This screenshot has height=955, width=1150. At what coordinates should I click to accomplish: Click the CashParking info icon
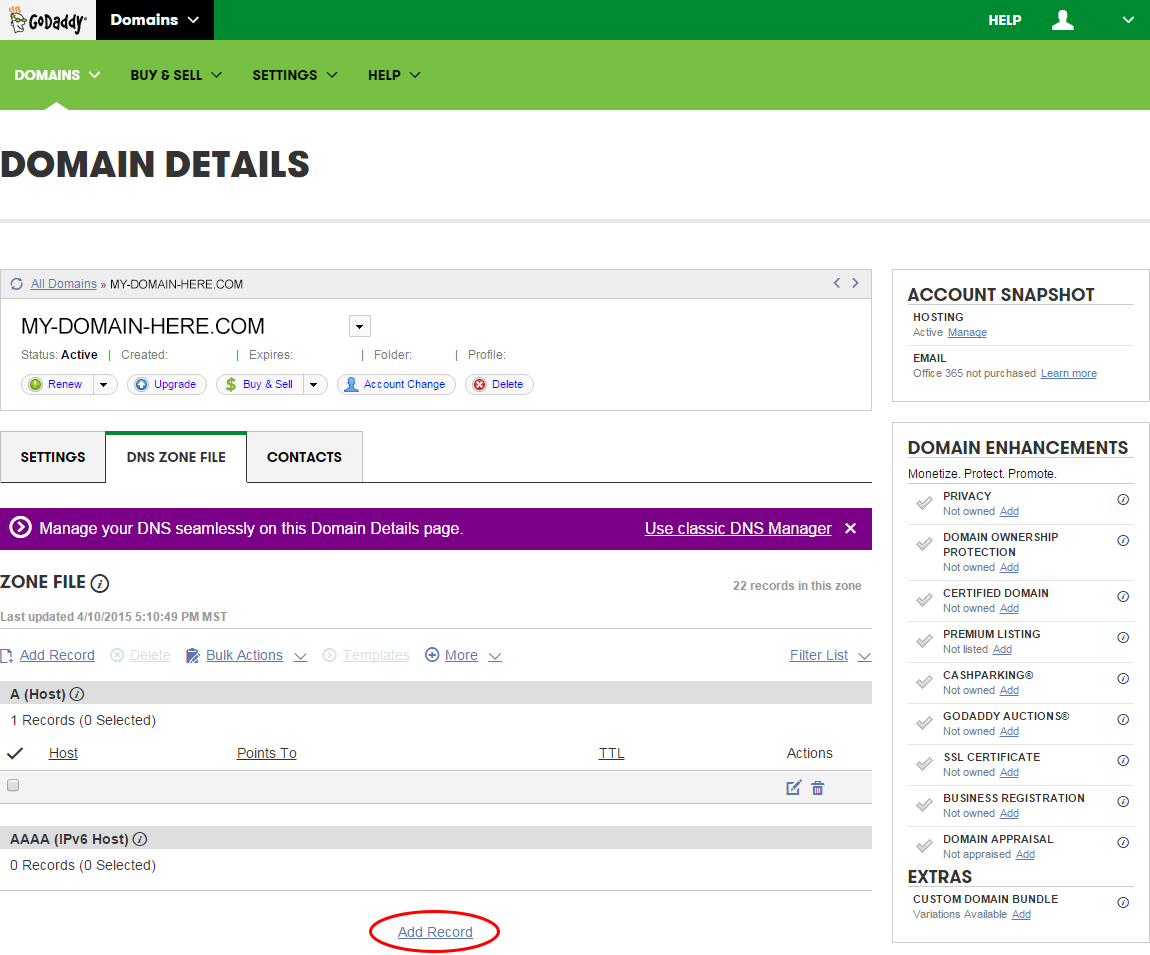pyautogui.click(x=1123, y=678)
